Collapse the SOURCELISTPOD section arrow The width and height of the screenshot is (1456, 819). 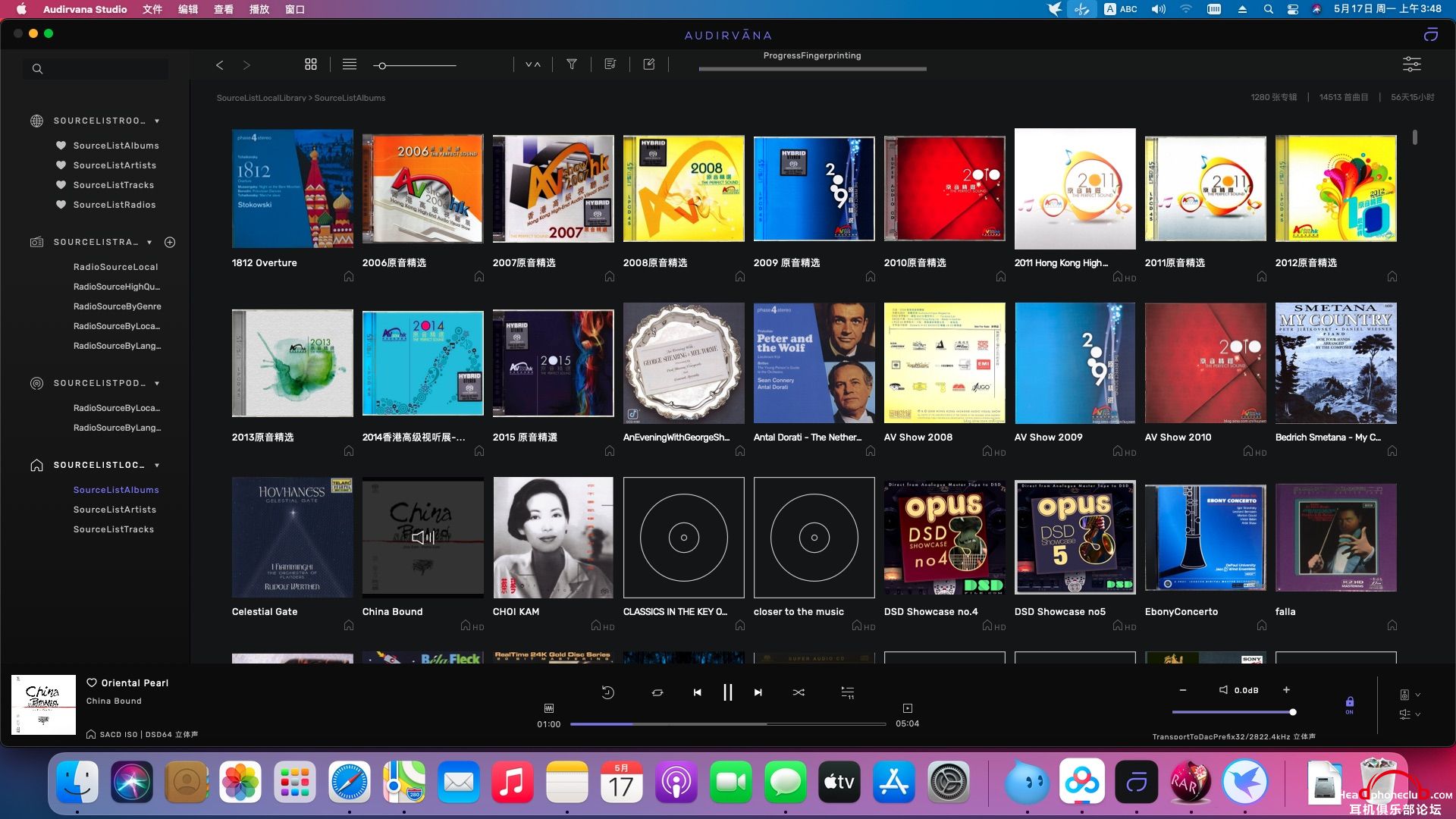click(157, 384)
